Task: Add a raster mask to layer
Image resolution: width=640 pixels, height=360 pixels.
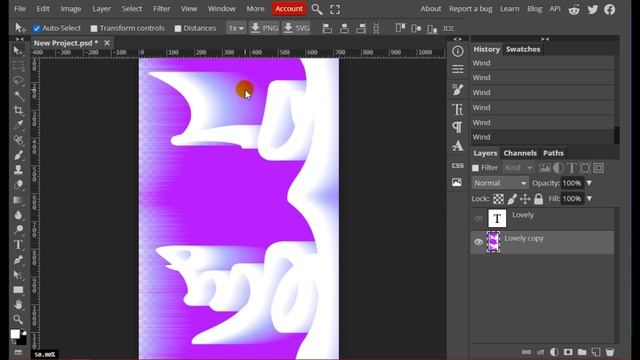Action: [x=568, y=352]
